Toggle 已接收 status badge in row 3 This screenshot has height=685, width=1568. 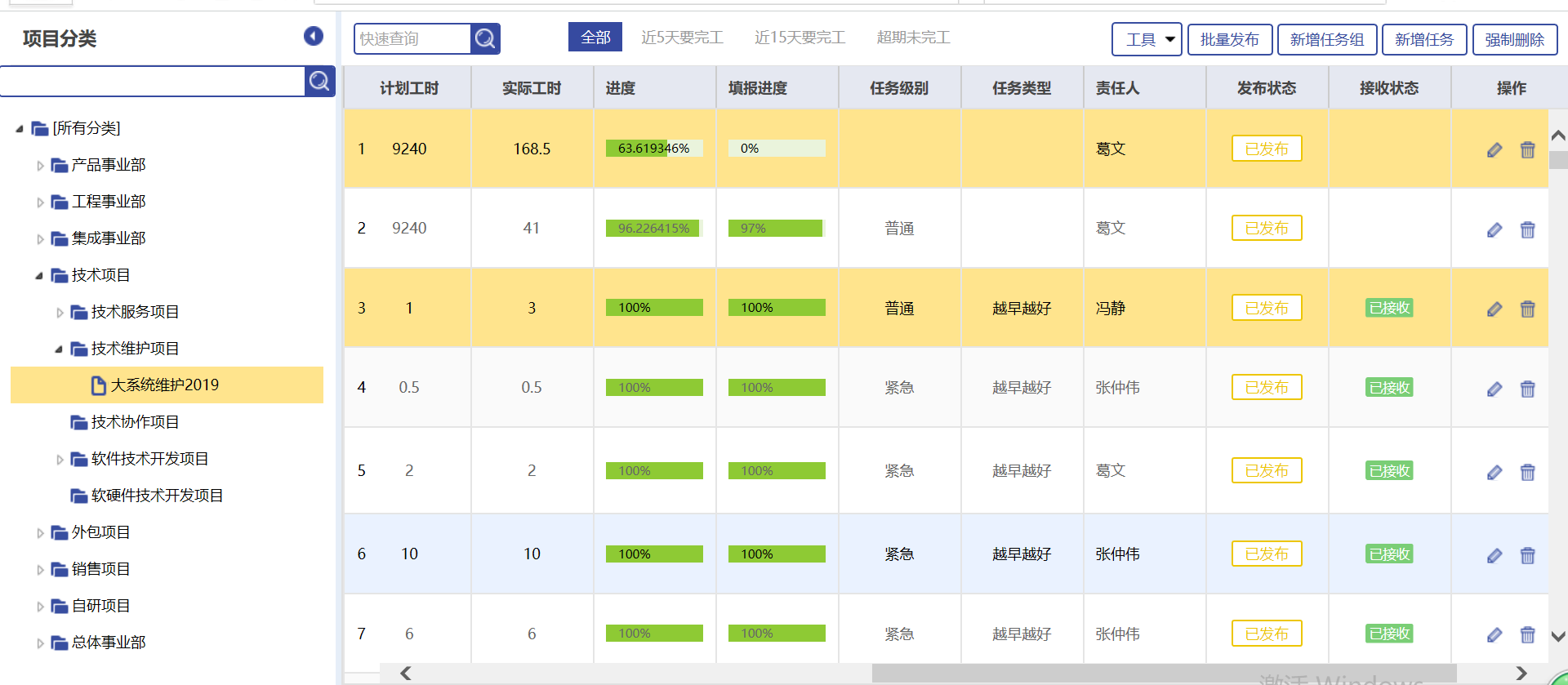1388,308
